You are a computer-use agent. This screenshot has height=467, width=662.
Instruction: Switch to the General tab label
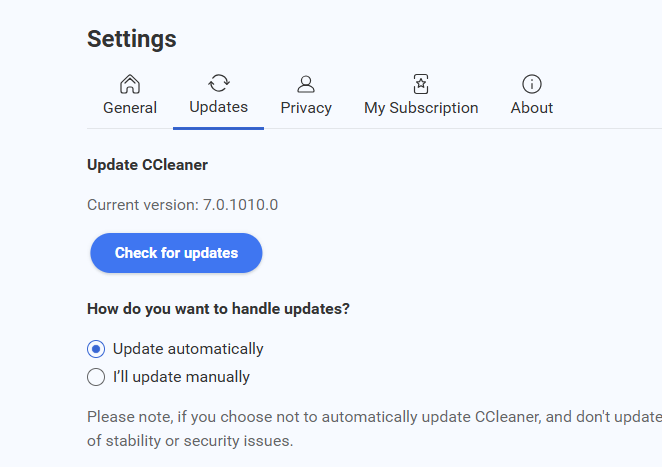coord(130,108)
